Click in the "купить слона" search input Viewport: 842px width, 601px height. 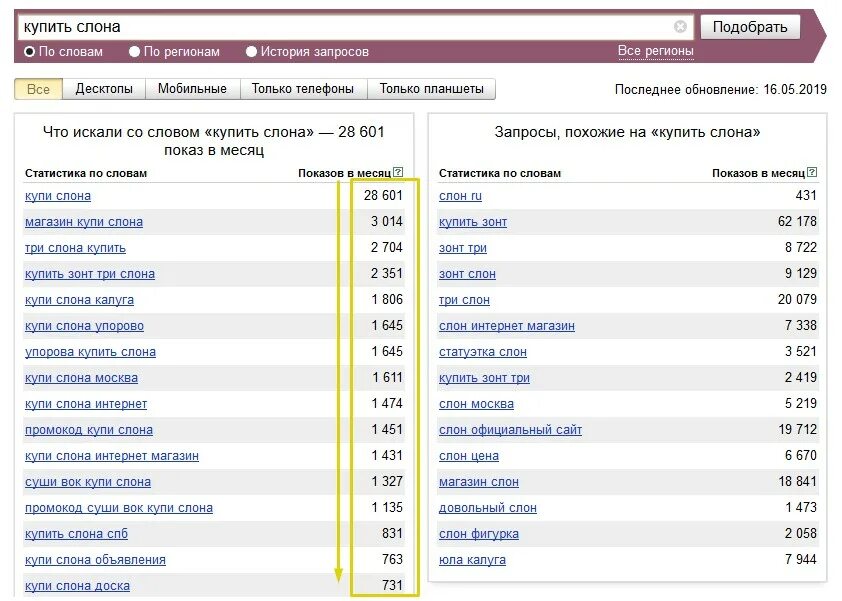tap(340, 27)
